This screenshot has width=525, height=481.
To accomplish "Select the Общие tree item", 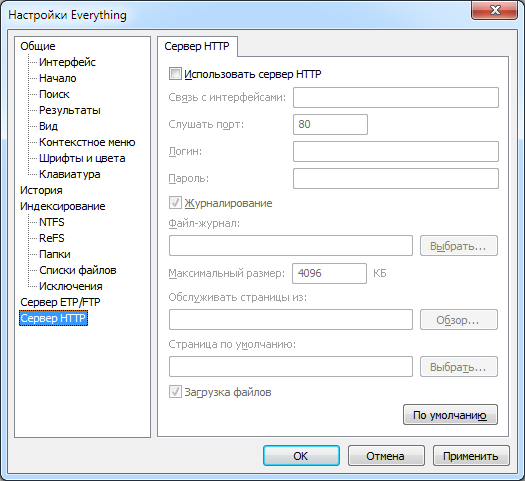I will click(38, 46).
